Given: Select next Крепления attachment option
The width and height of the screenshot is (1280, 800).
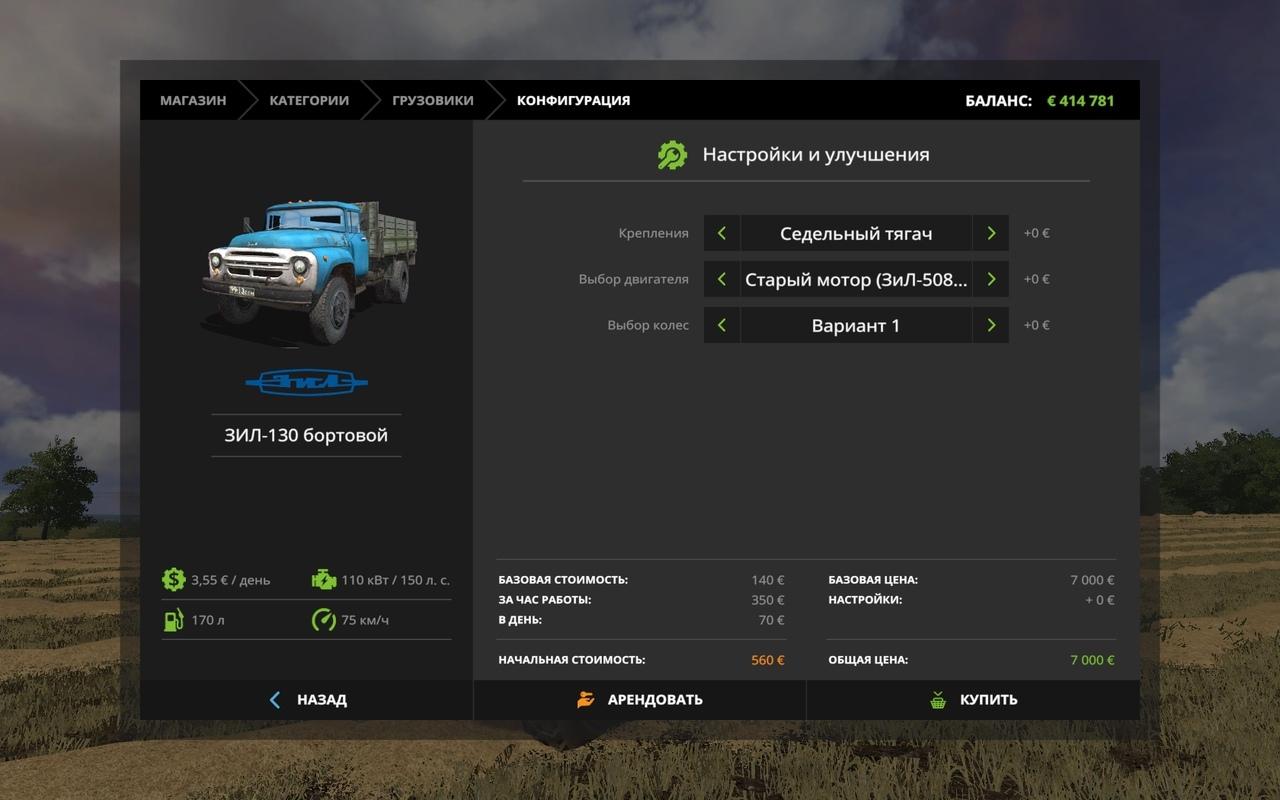Looking at the screenshot, I should (991, 233).
